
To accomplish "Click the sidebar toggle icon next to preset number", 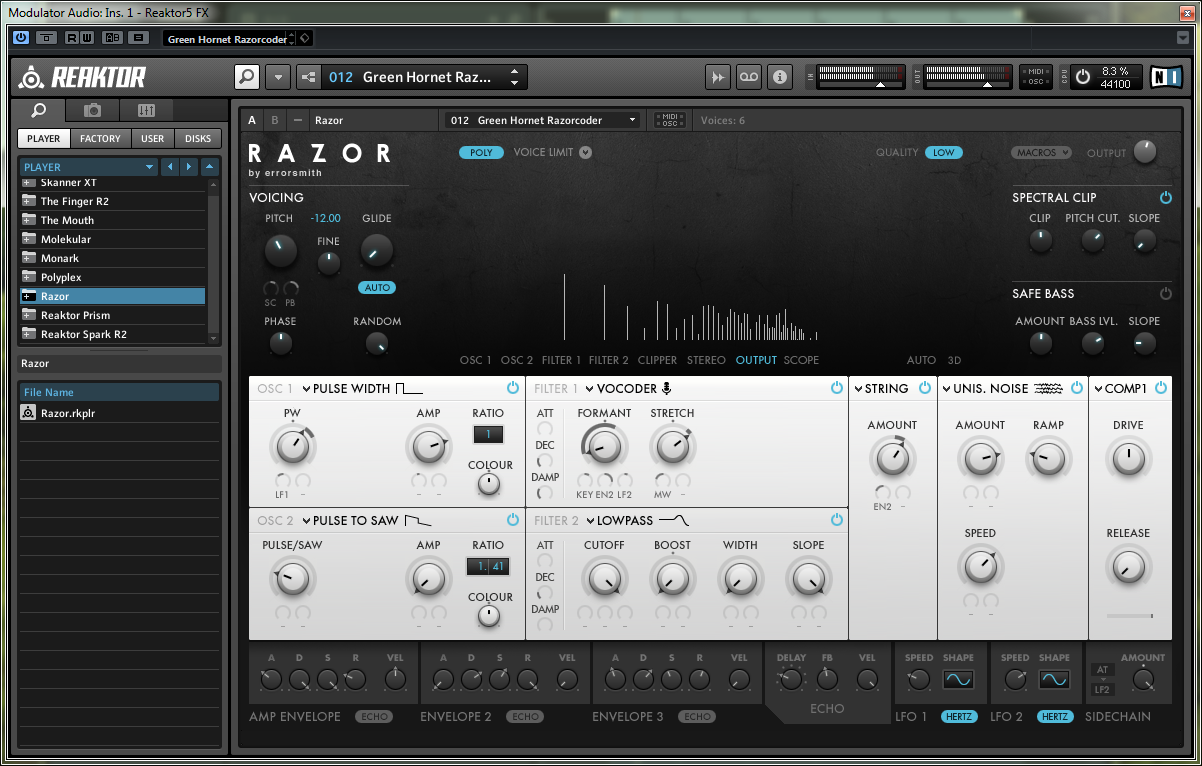I will click(308, 77).
